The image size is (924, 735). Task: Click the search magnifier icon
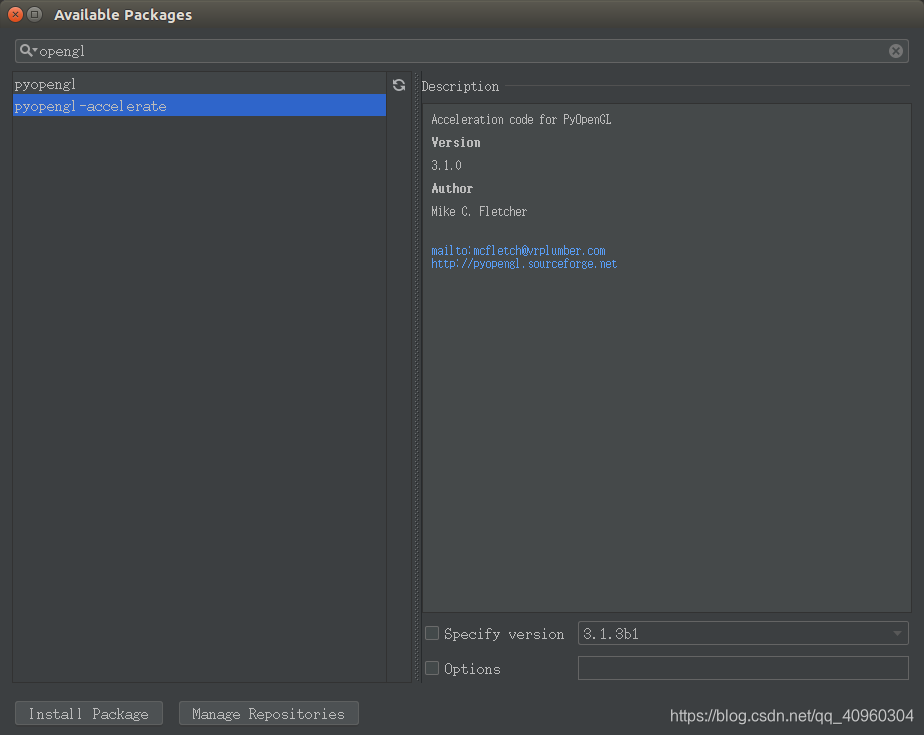pos(27,51)
